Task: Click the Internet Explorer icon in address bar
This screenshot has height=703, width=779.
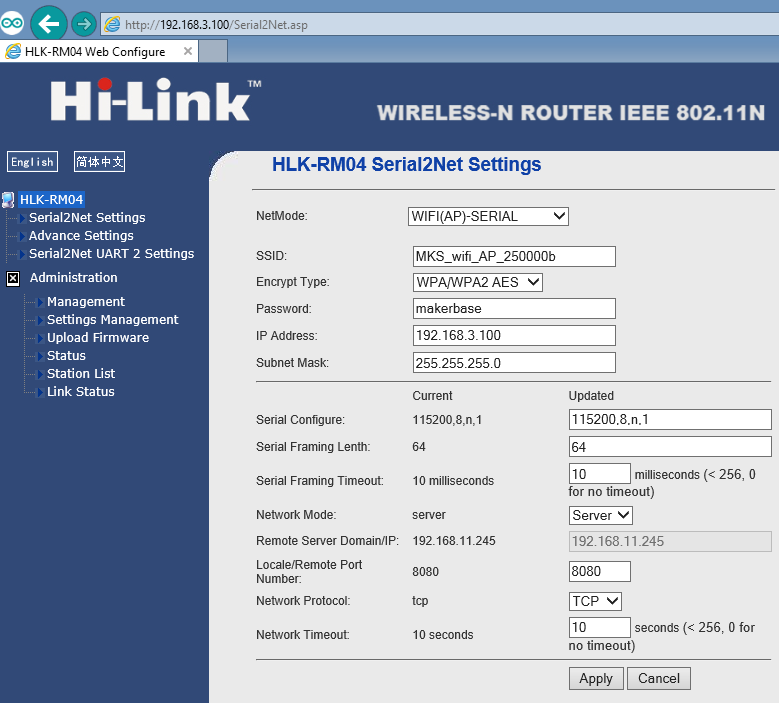Action: coord(112,24)
